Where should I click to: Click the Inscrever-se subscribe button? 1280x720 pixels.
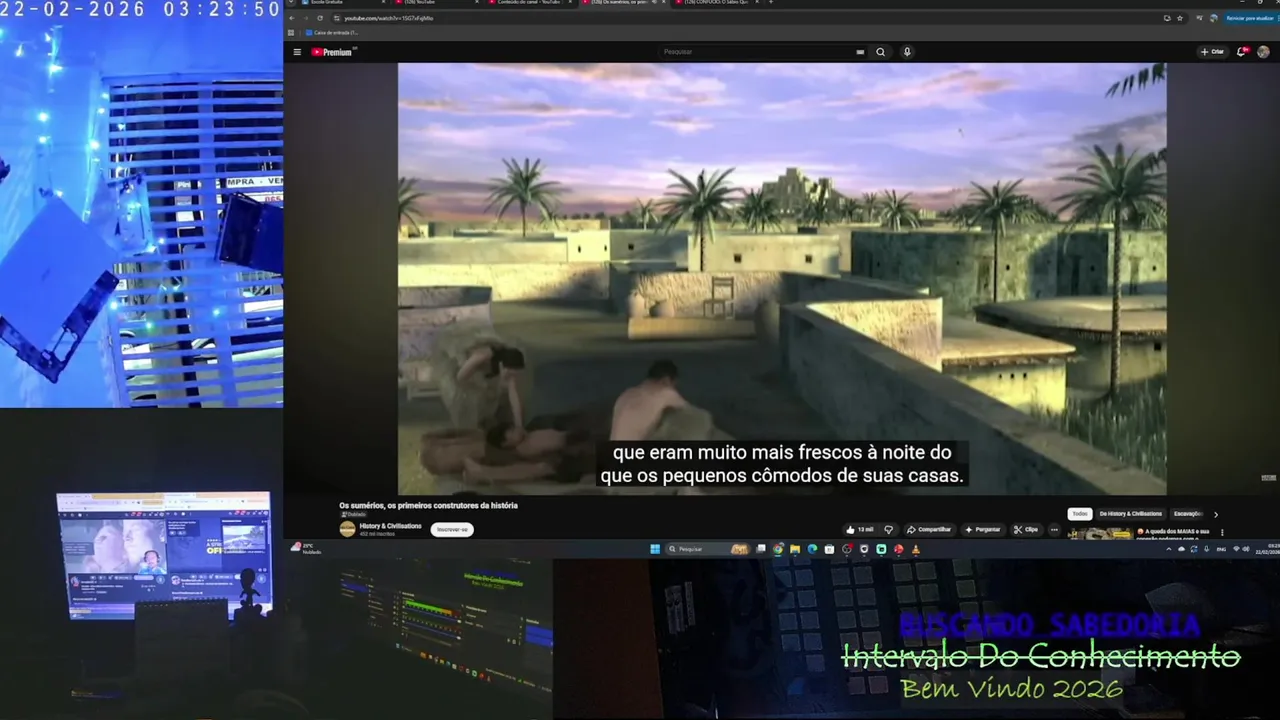(x=452, y=530)
